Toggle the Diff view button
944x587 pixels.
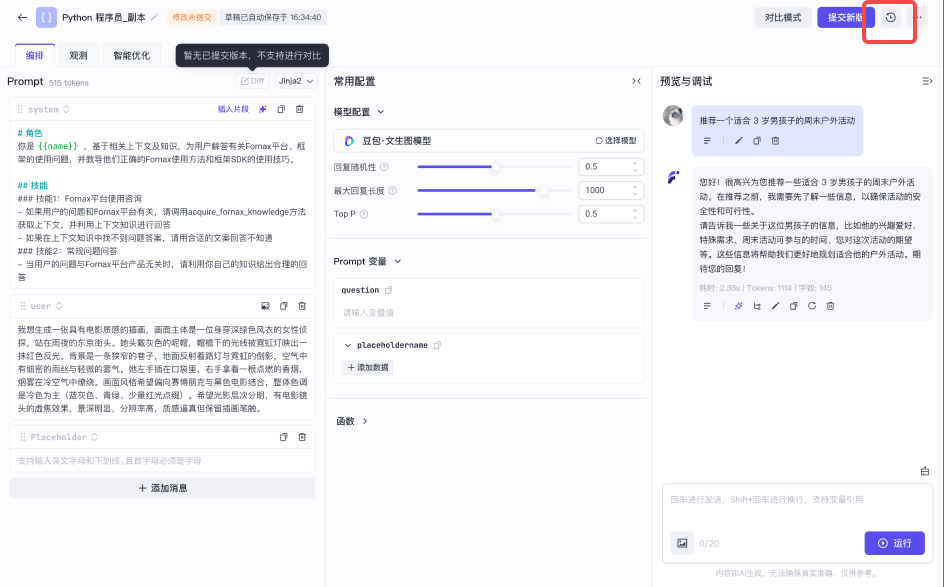coord(253,81)
